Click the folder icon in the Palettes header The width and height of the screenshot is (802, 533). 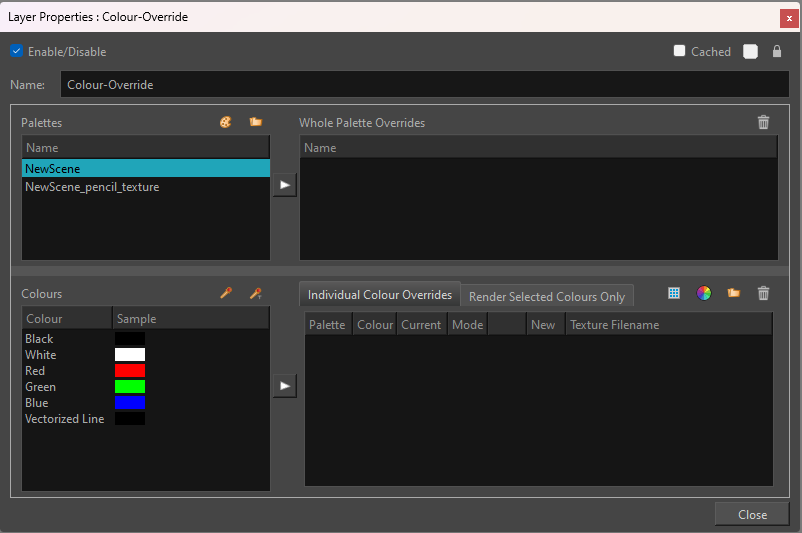point(255,122)
